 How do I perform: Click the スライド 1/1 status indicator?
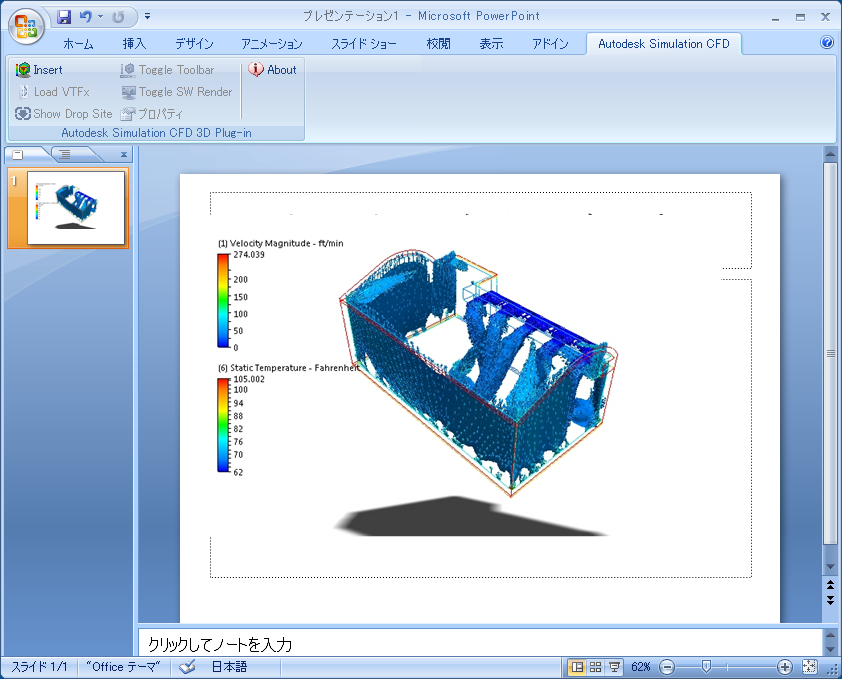click(39, 667)
